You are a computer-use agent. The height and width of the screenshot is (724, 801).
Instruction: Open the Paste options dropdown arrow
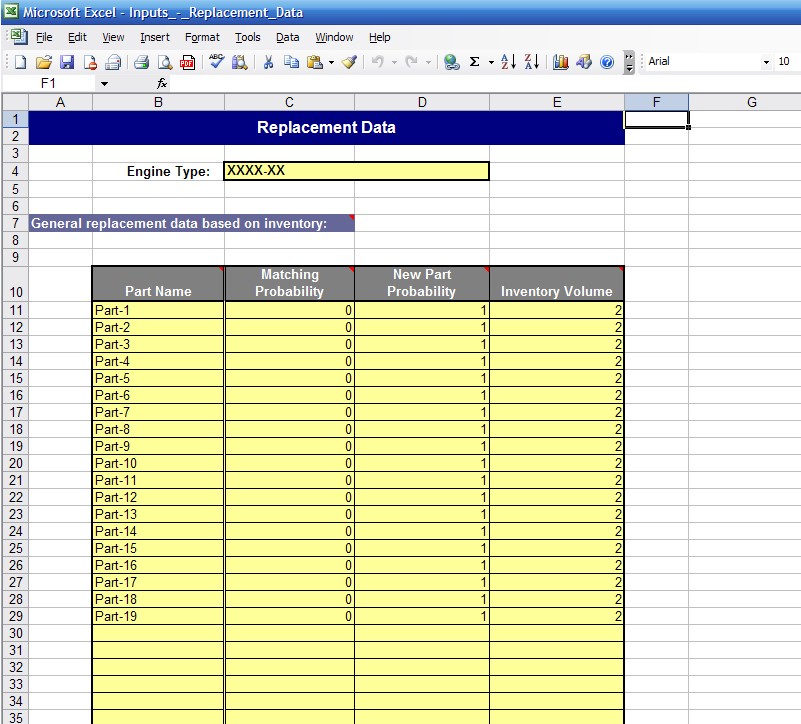(331, 62)
